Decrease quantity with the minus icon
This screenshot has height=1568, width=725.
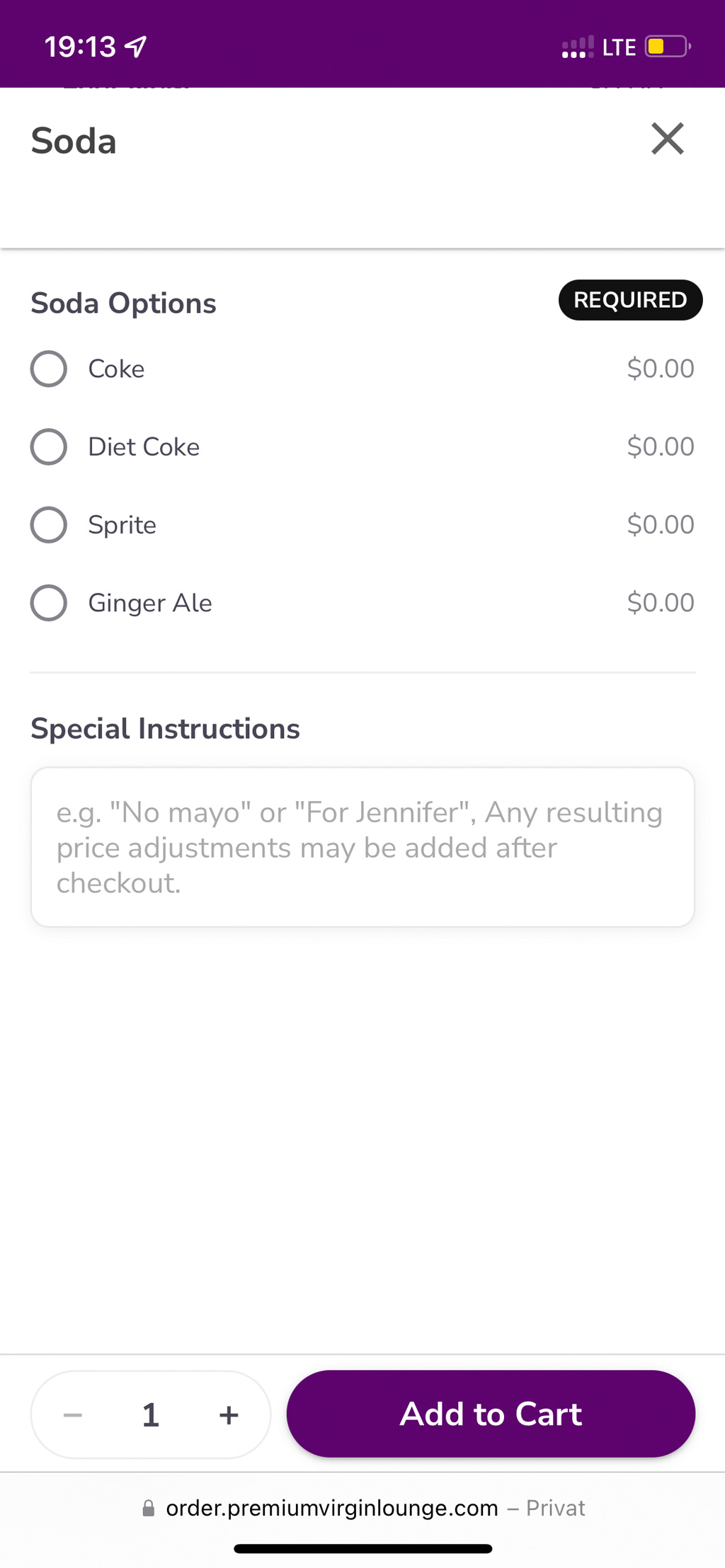point(73,1415)
